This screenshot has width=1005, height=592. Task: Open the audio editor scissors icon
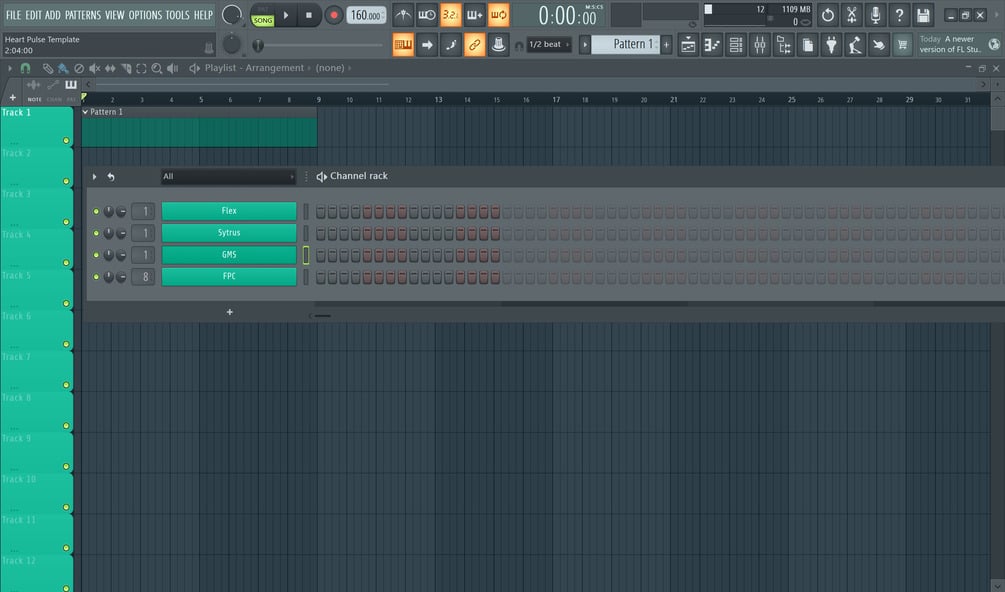click(x=851, y=15)
